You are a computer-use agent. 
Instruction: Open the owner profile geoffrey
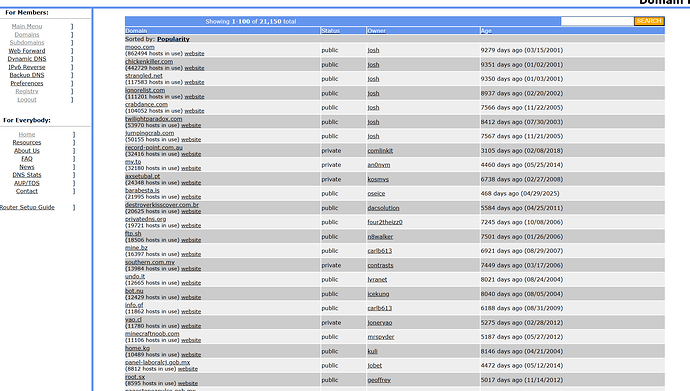coord(379,380)
